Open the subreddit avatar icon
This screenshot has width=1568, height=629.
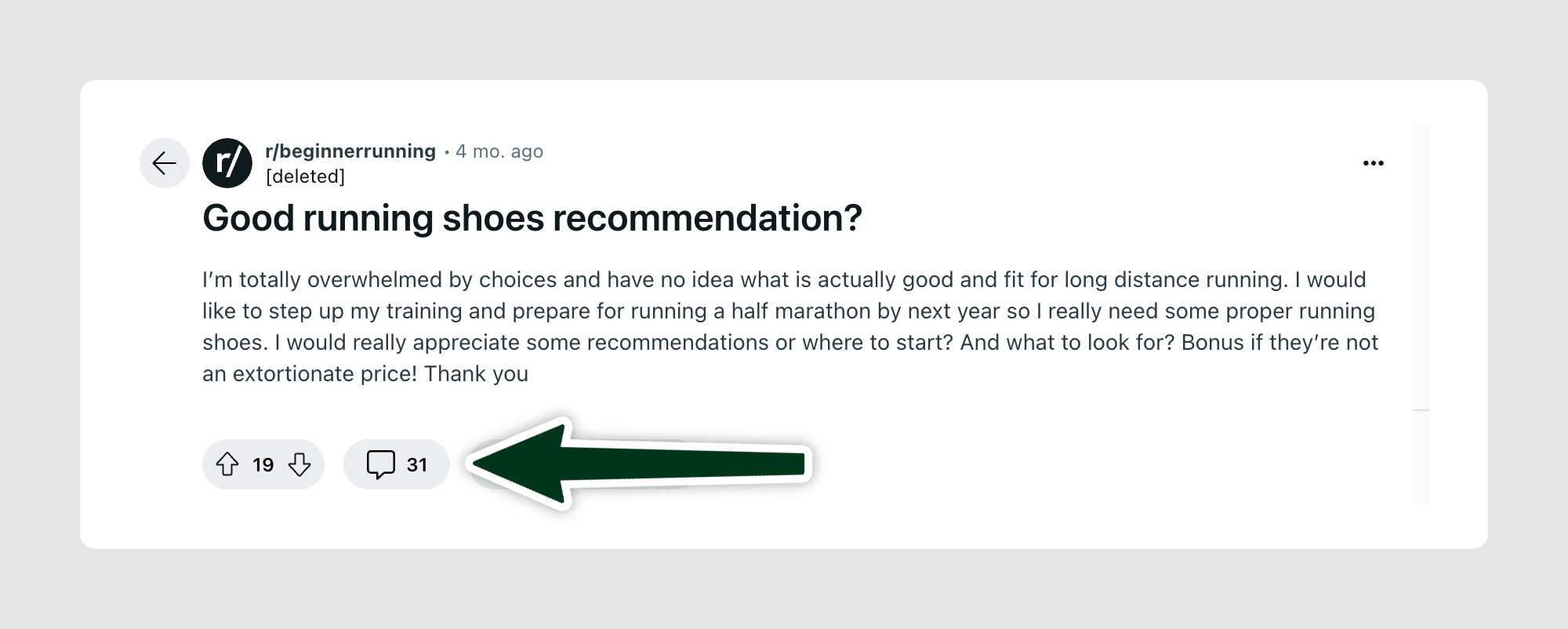coord(227,163)
